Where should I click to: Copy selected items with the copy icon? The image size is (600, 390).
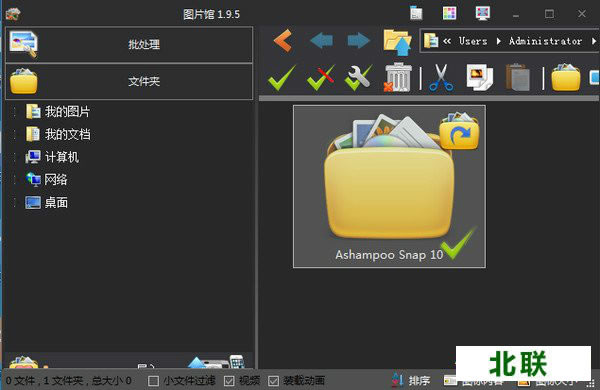pos(479,78)
